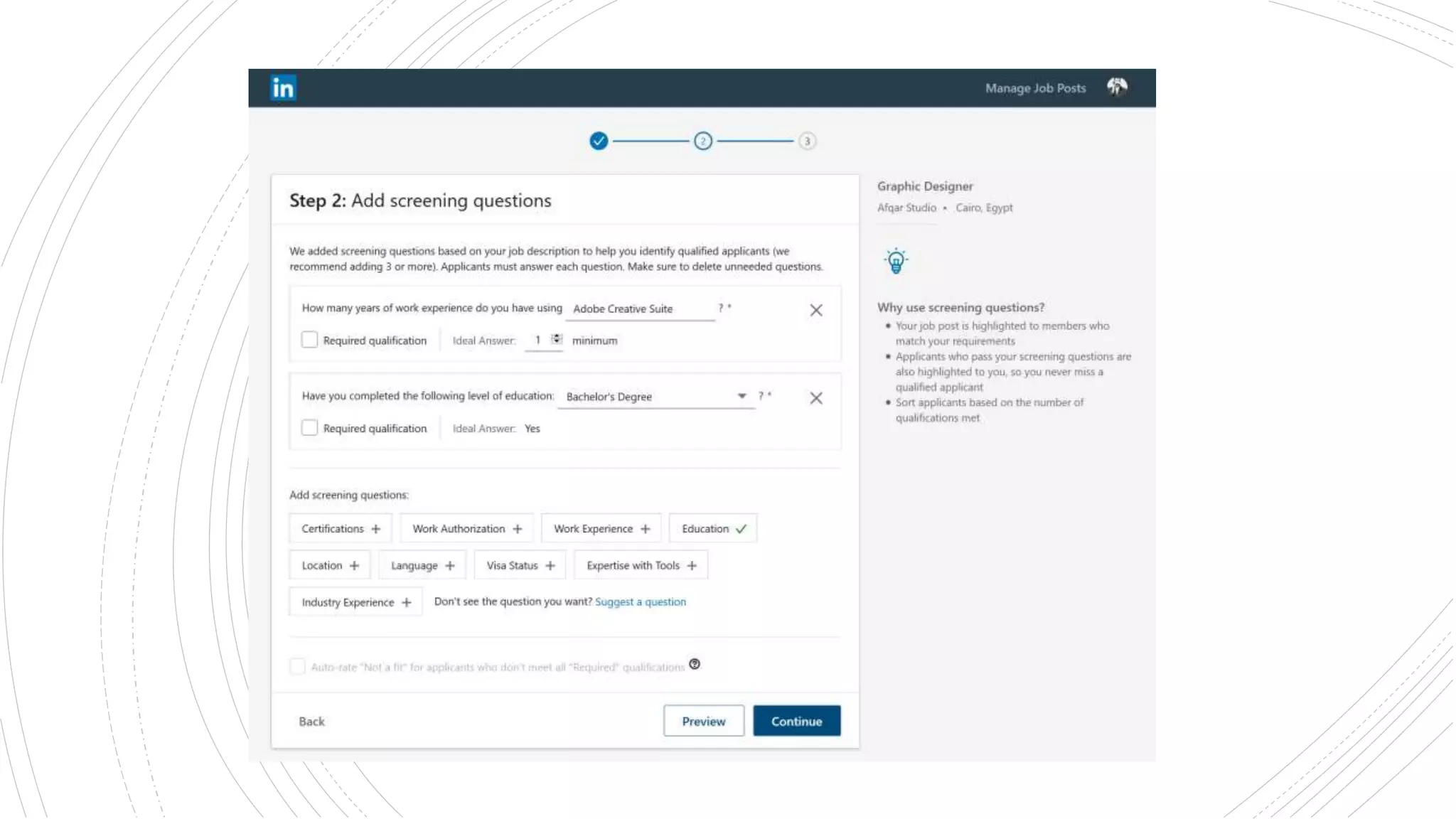
Task: Click the completed step one checkmark
Action: (x=599, y=141)
